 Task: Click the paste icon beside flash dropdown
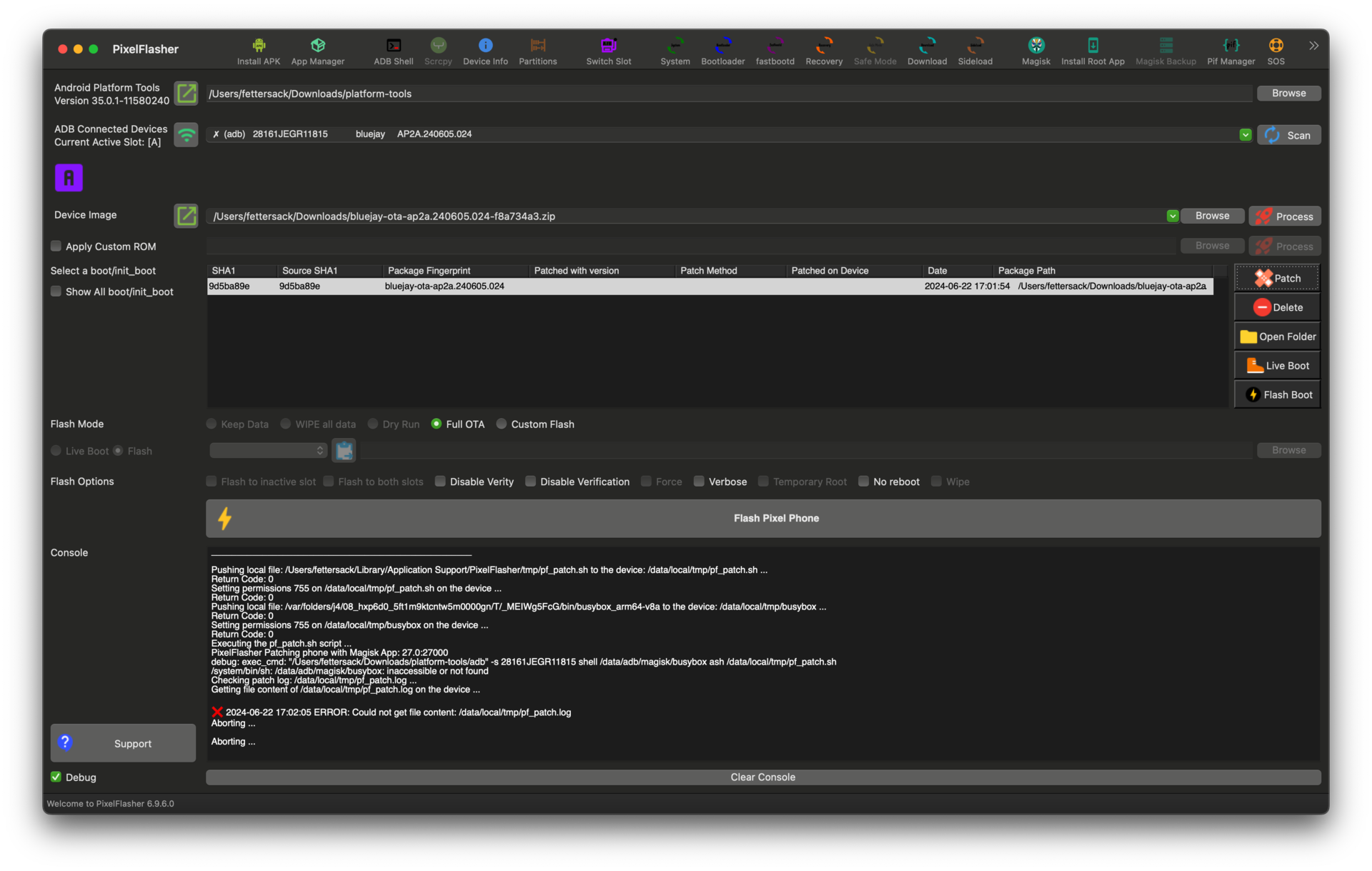344,450
